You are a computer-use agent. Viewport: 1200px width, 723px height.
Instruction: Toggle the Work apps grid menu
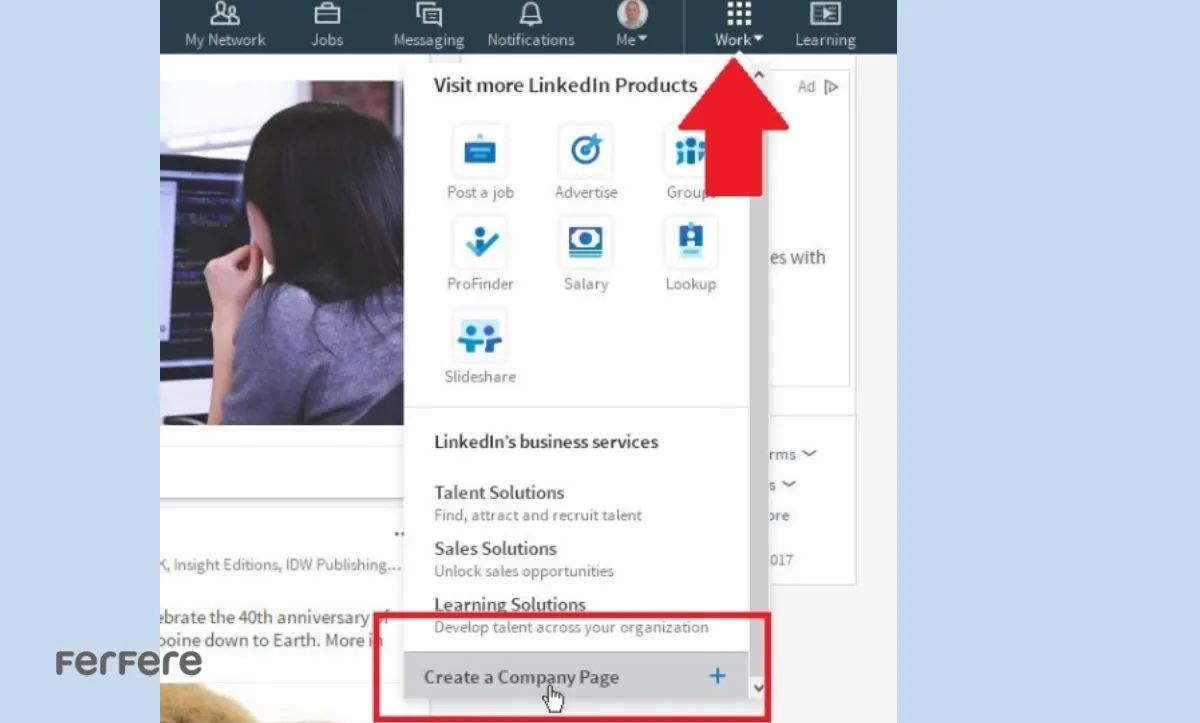pos(738,26)
